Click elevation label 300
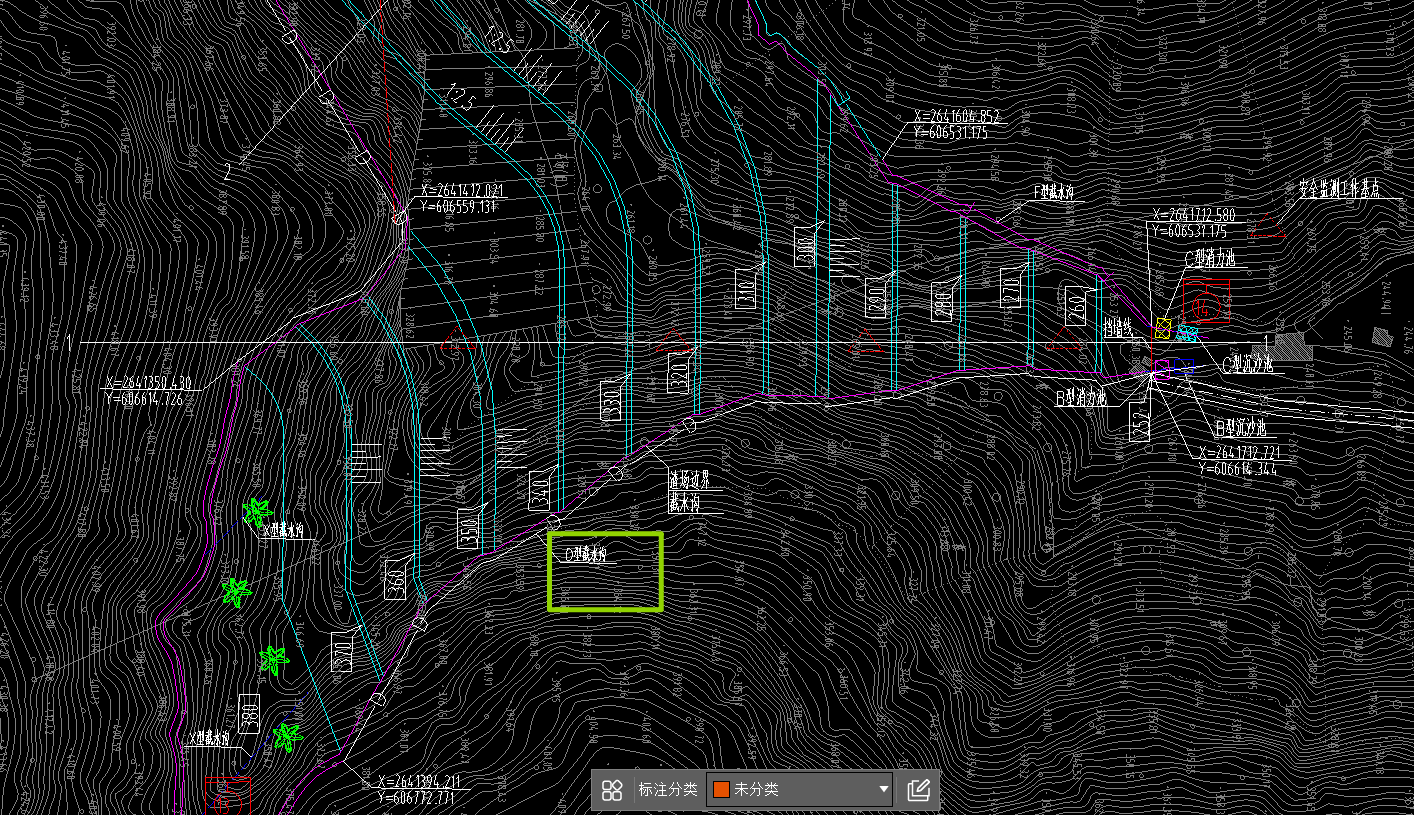 (804, 246)
